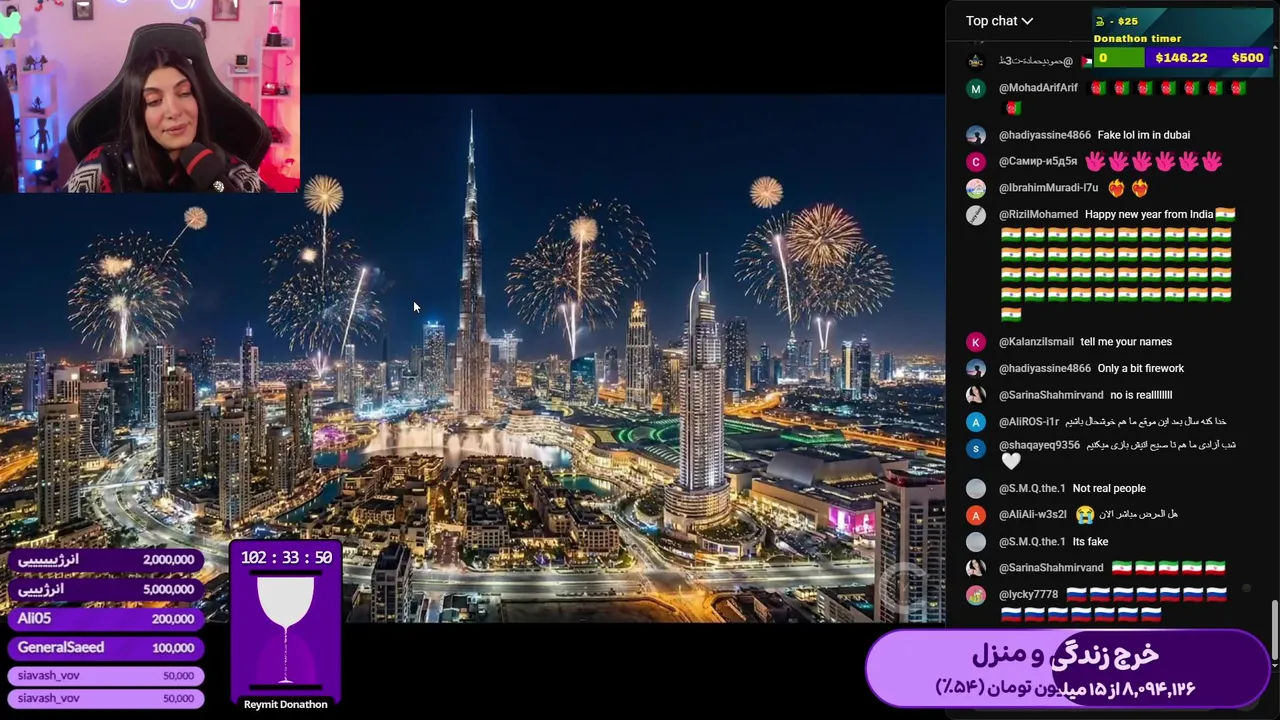This screenshot has width=1280, height=720.
Task: Click the 'Its fake' chat text
Action: [x=1090, y=542]
